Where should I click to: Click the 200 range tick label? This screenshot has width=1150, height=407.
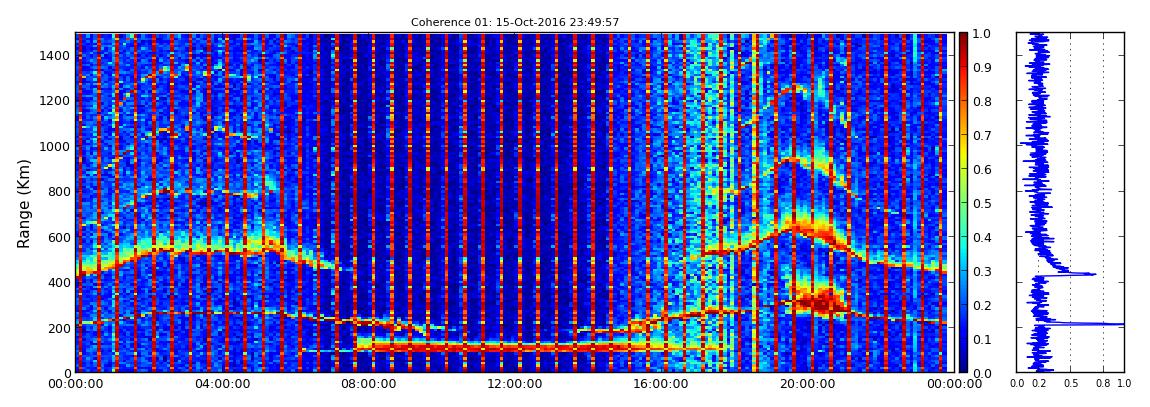point(58,328)
